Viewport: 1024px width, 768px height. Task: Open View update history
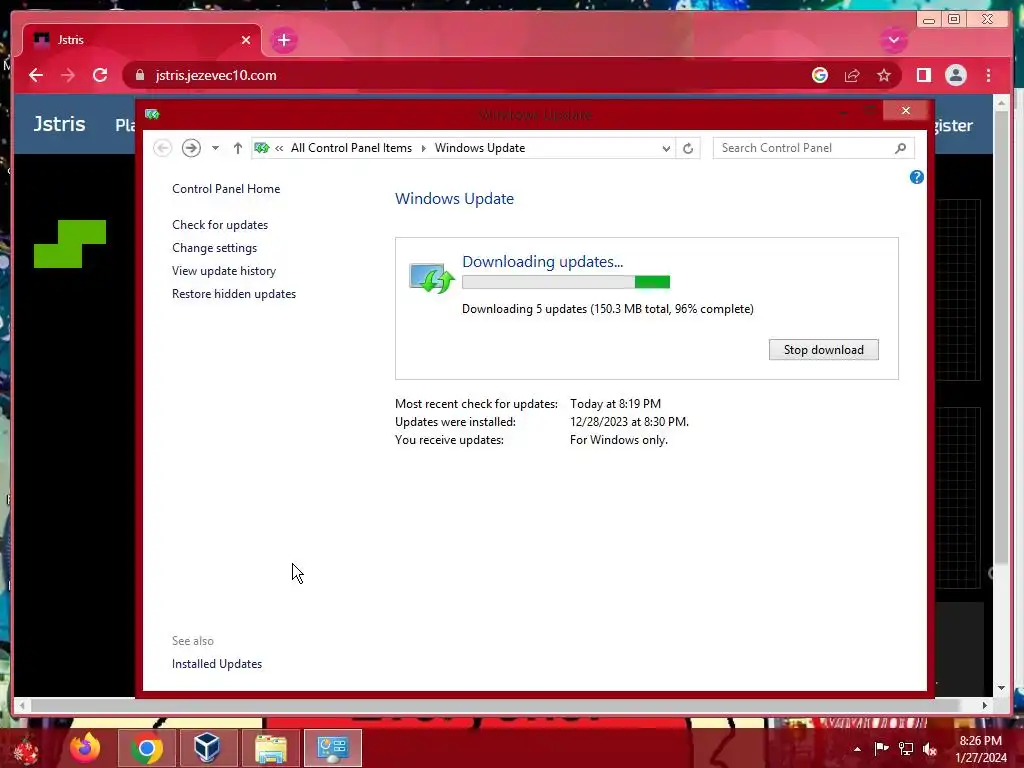point(224,271)
